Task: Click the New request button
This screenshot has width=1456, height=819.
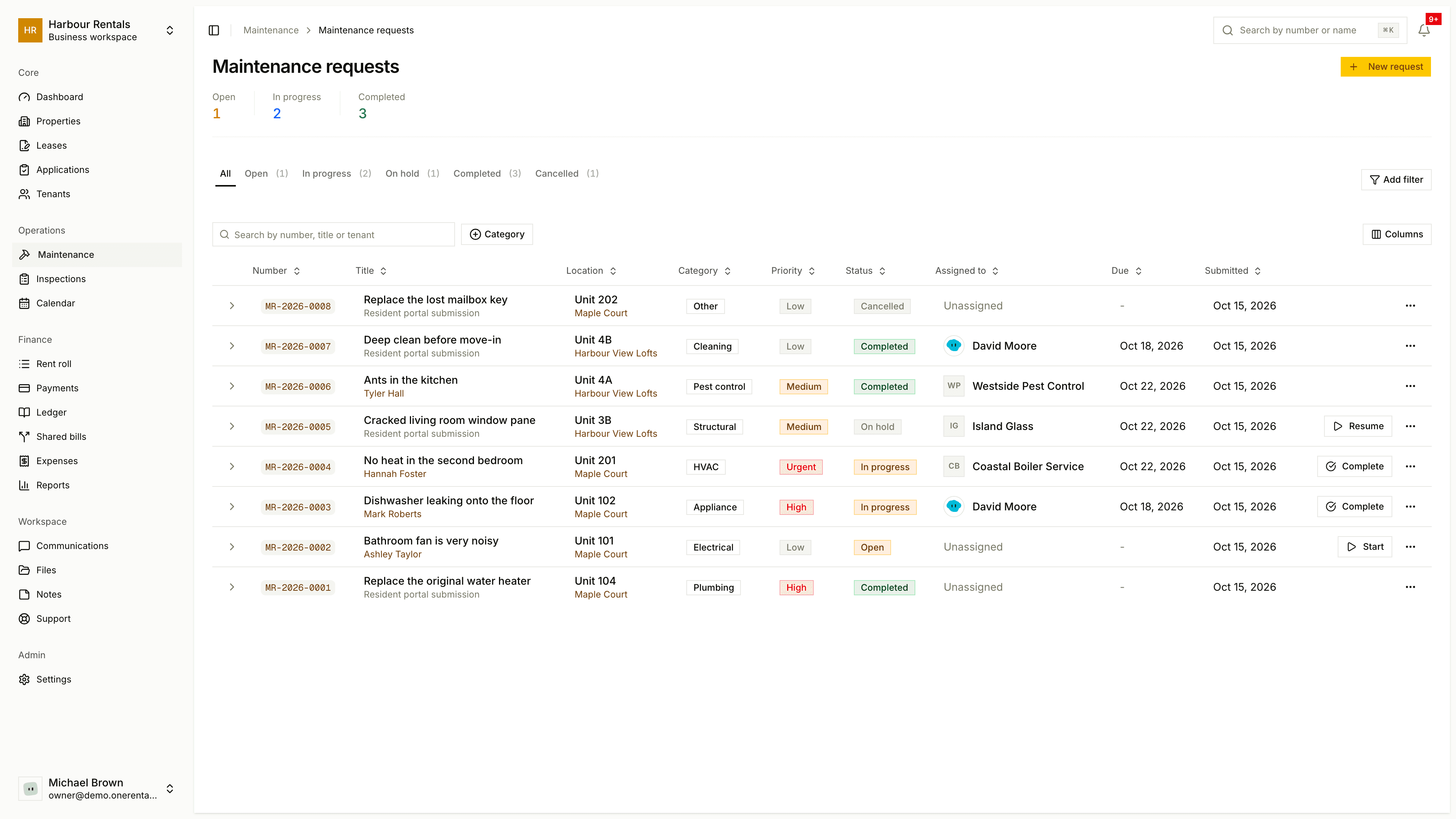Action: click(x=1385, y=67)
